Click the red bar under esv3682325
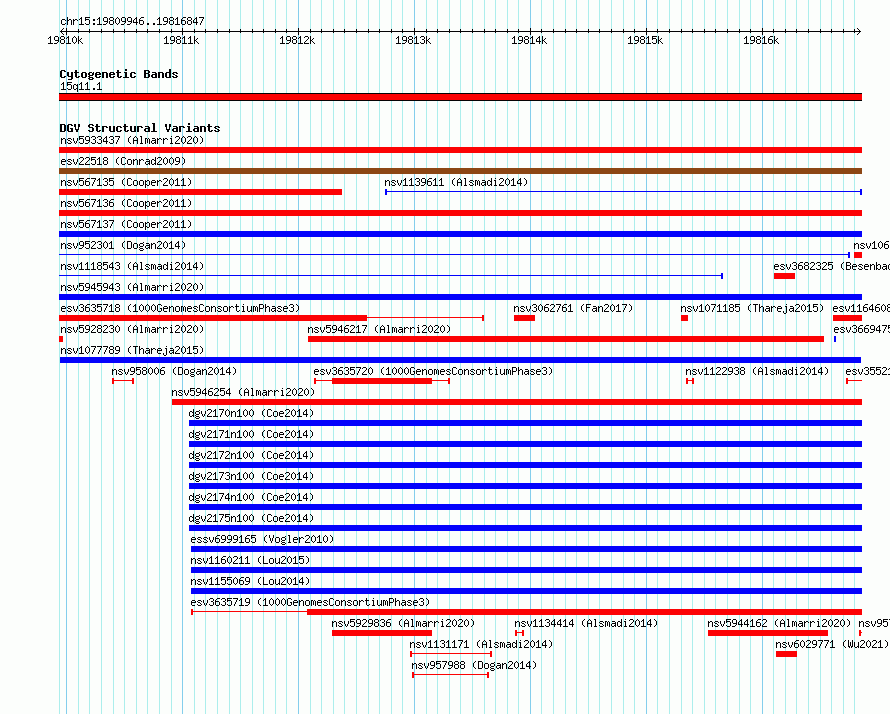The image size is (890, 714). pos(784,276)
